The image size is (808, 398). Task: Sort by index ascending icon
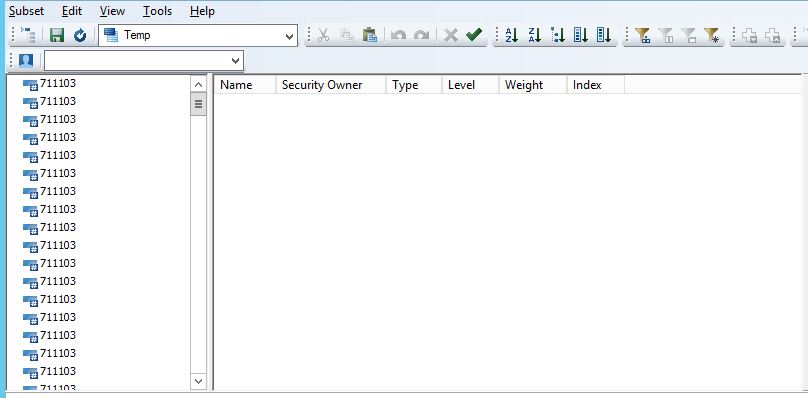pyautogui.click(x=581, y=35)
